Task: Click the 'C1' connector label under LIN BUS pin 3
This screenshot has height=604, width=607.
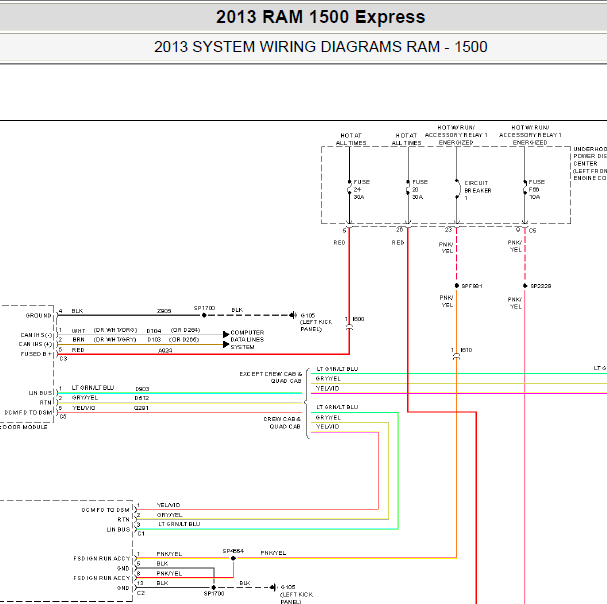Action: pyautogui.click(x=141, y=534)
